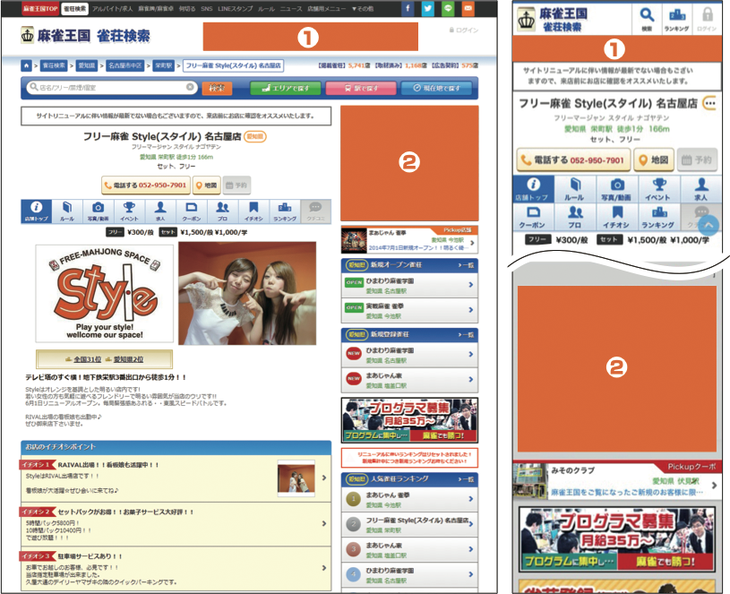Tap the 検索 magnifier icon in mobile header
This screenshot has height=594, width=730.
(x=647, y=20)
